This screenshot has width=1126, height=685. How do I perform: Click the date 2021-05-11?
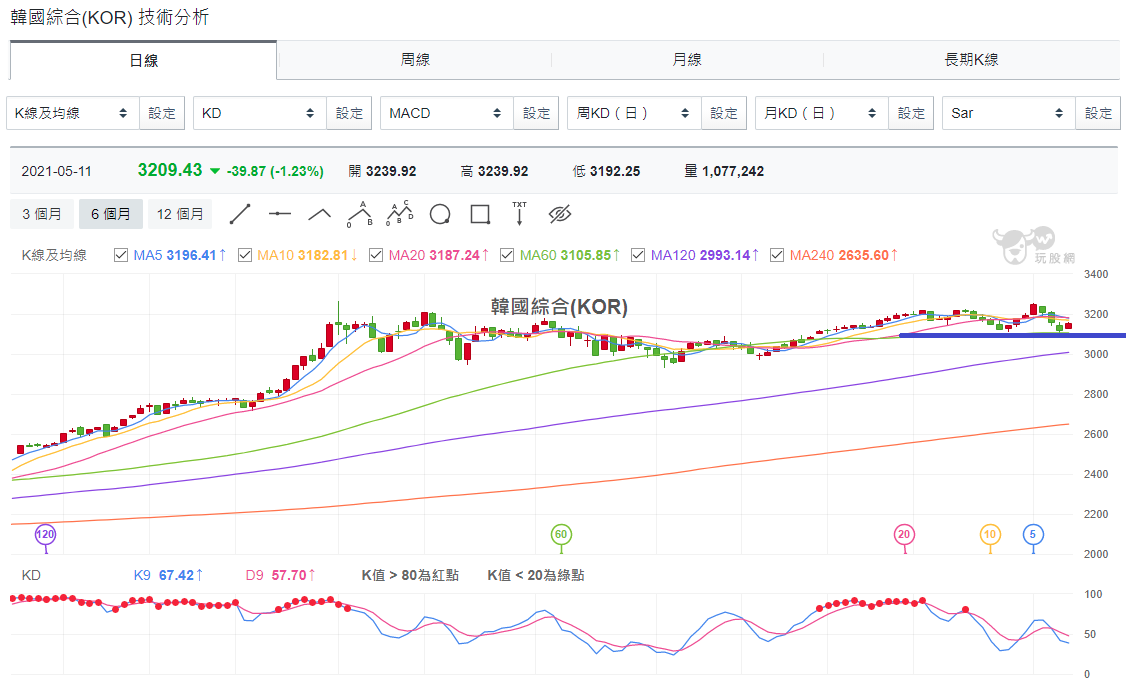[x=57, y=172]
